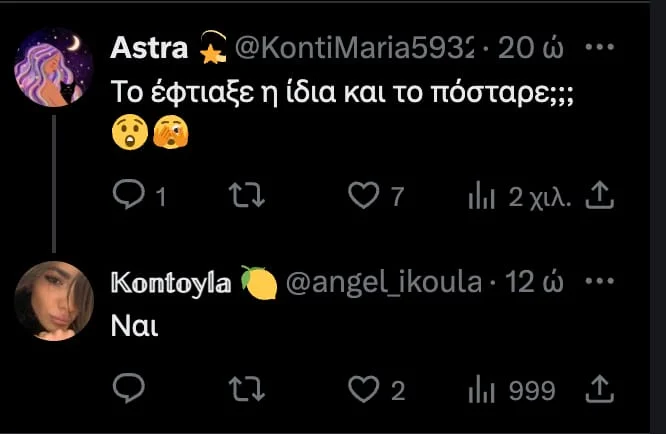Reply to Kontoyla's tweet
666x434 pixels.
coord(129,389)
